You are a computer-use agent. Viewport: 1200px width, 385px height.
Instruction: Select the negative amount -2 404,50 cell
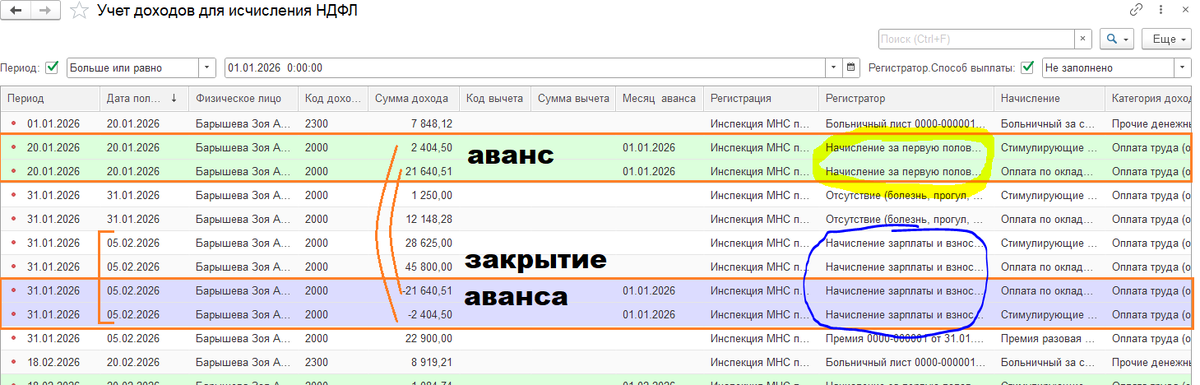click(413, 315)
